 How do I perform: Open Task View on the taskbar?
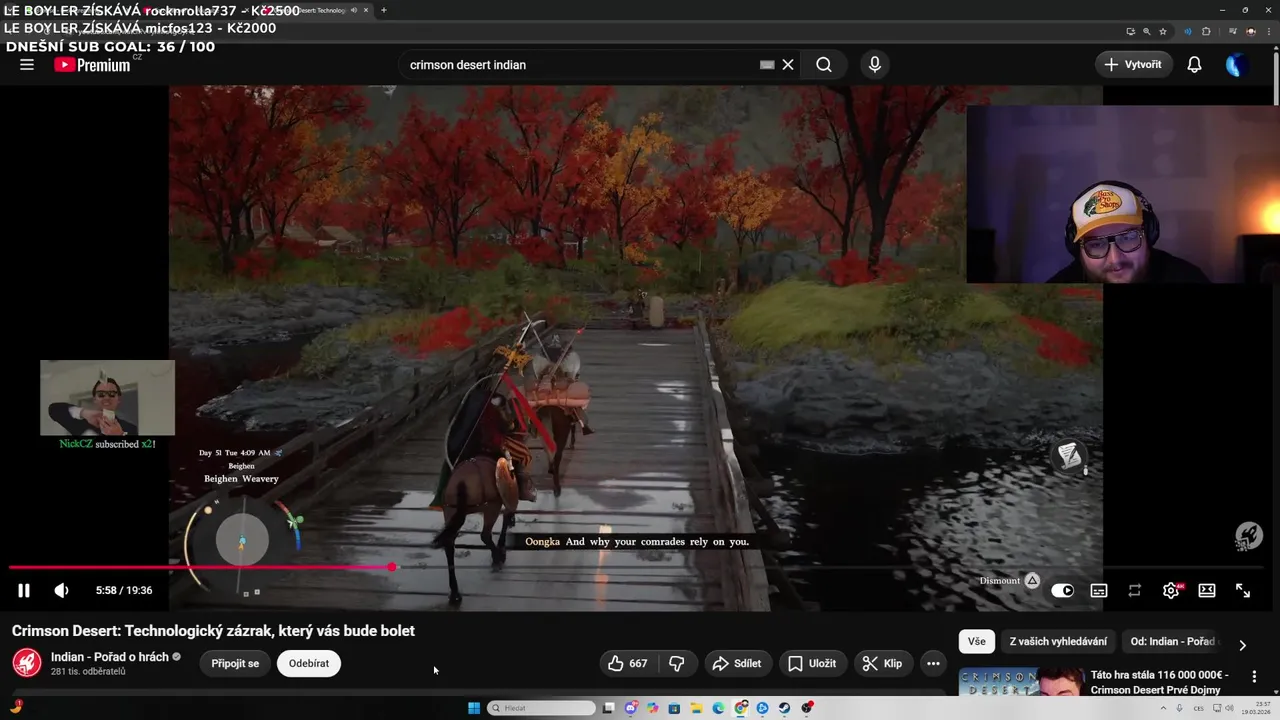tap(609, 708)
